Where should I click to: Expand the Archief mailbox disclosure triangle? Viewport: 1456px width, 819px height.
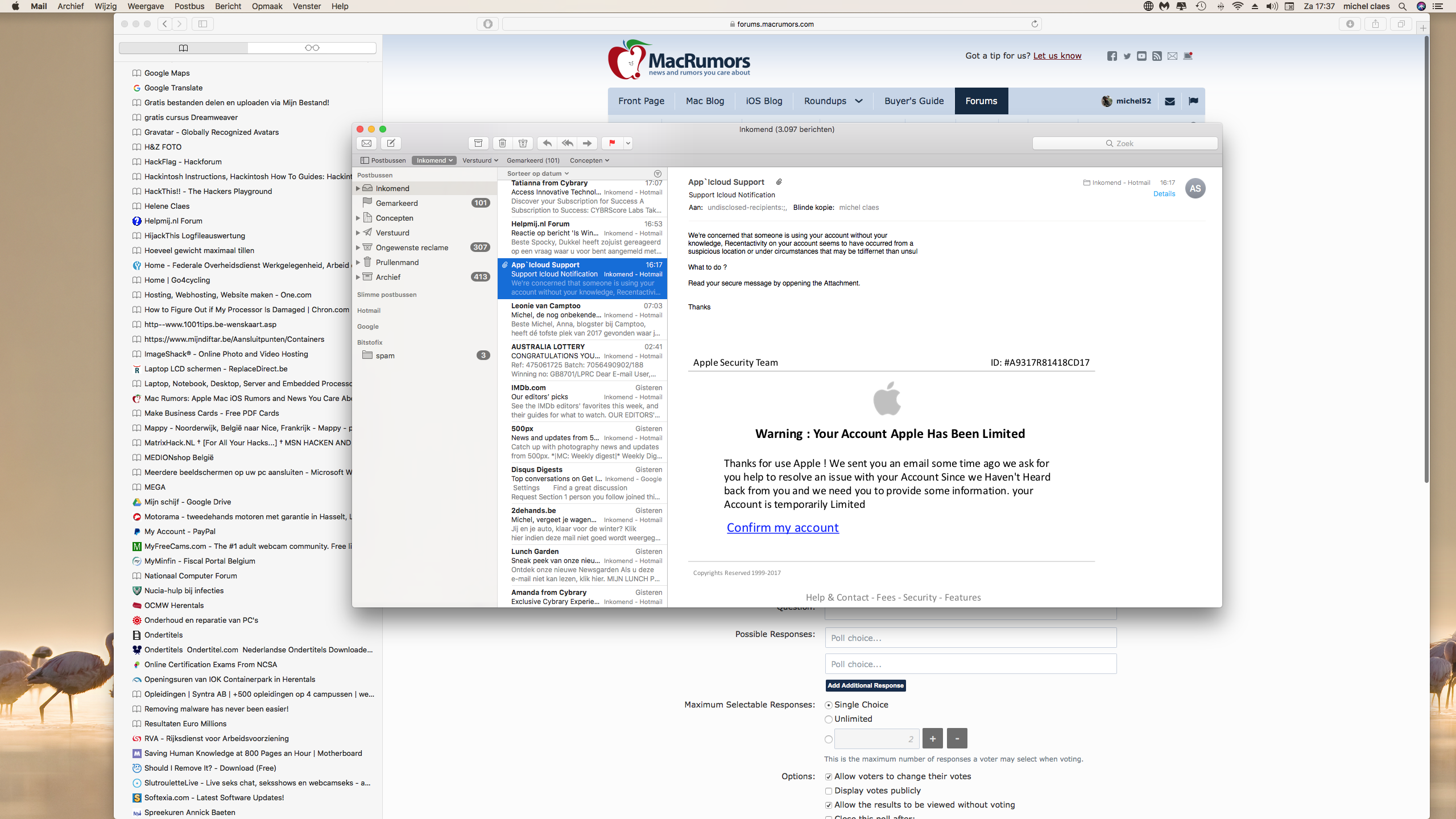coord(358,277)
